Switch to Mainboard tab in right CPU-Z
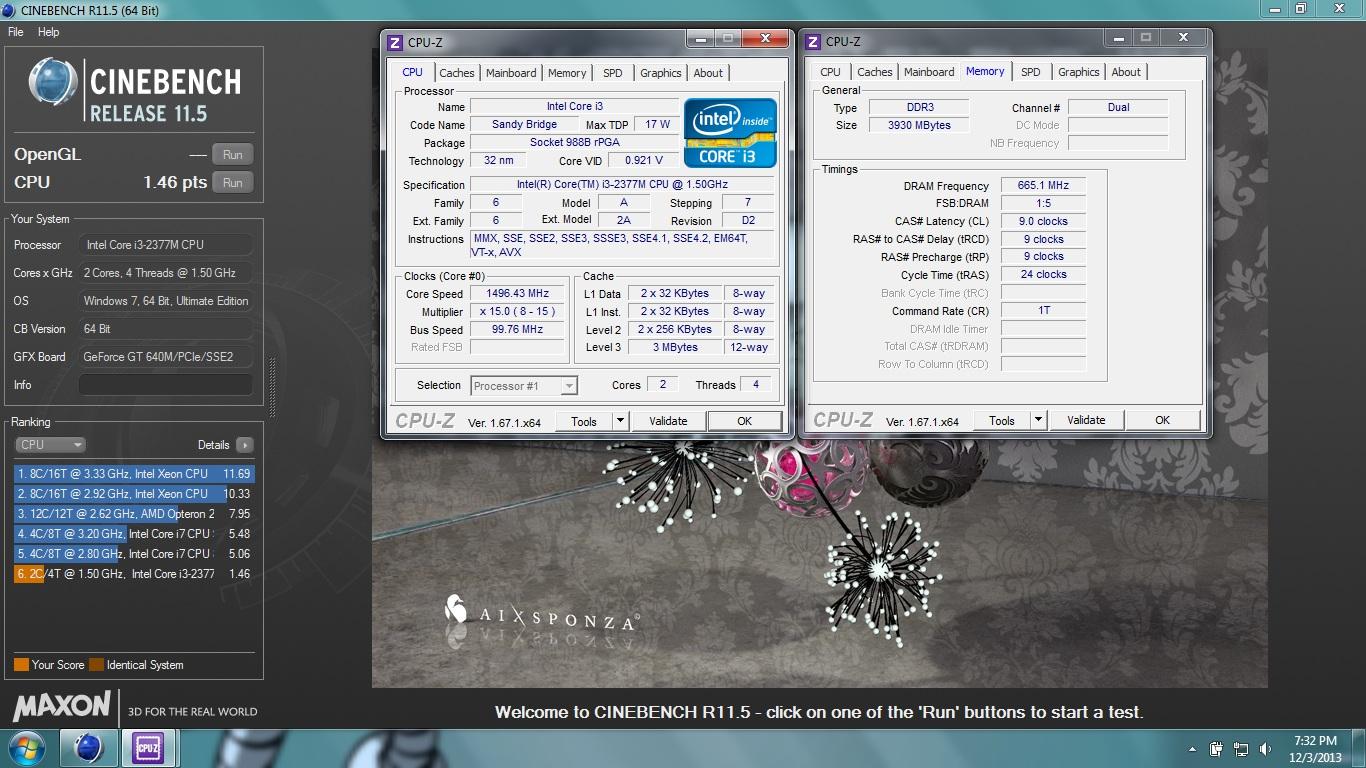This screenshot has width=1366, height=768. 929,72
